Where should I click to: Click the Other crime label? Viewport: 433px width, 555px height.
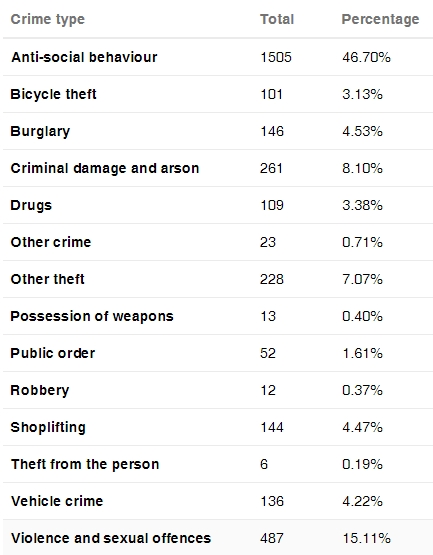[x=51, y=242]
